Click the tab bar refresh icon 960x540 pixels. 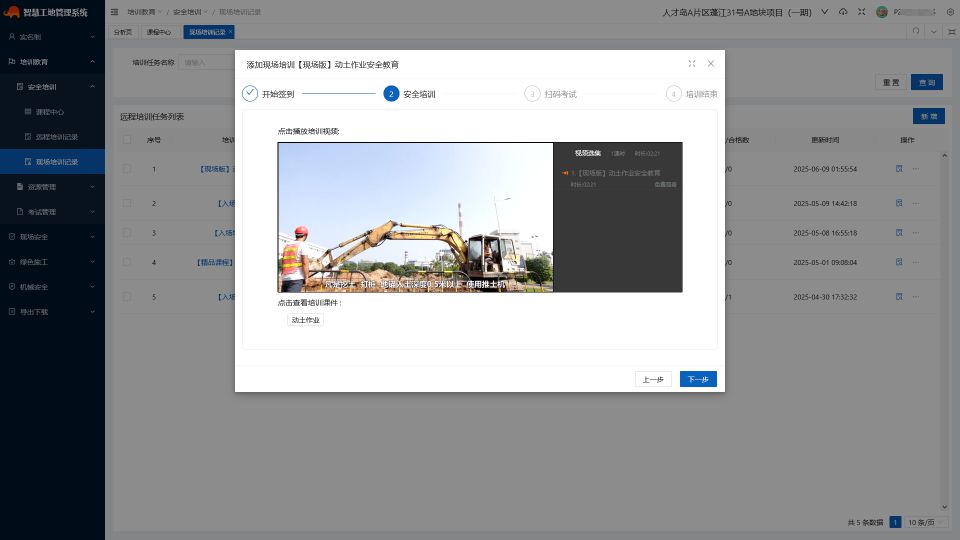click(916, 32)
